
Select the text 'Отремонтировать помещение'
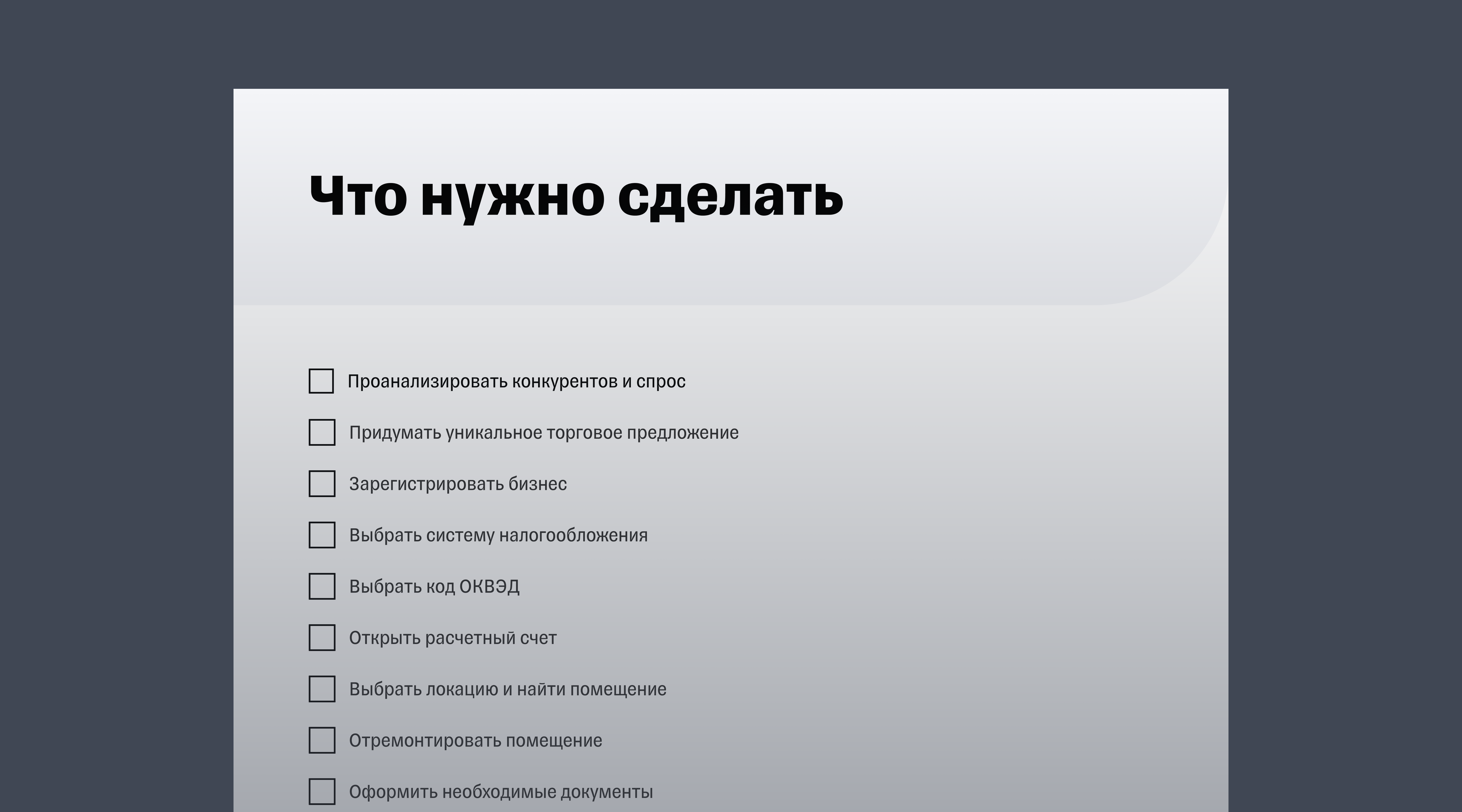pyautogui.click(x=475, y=740)
